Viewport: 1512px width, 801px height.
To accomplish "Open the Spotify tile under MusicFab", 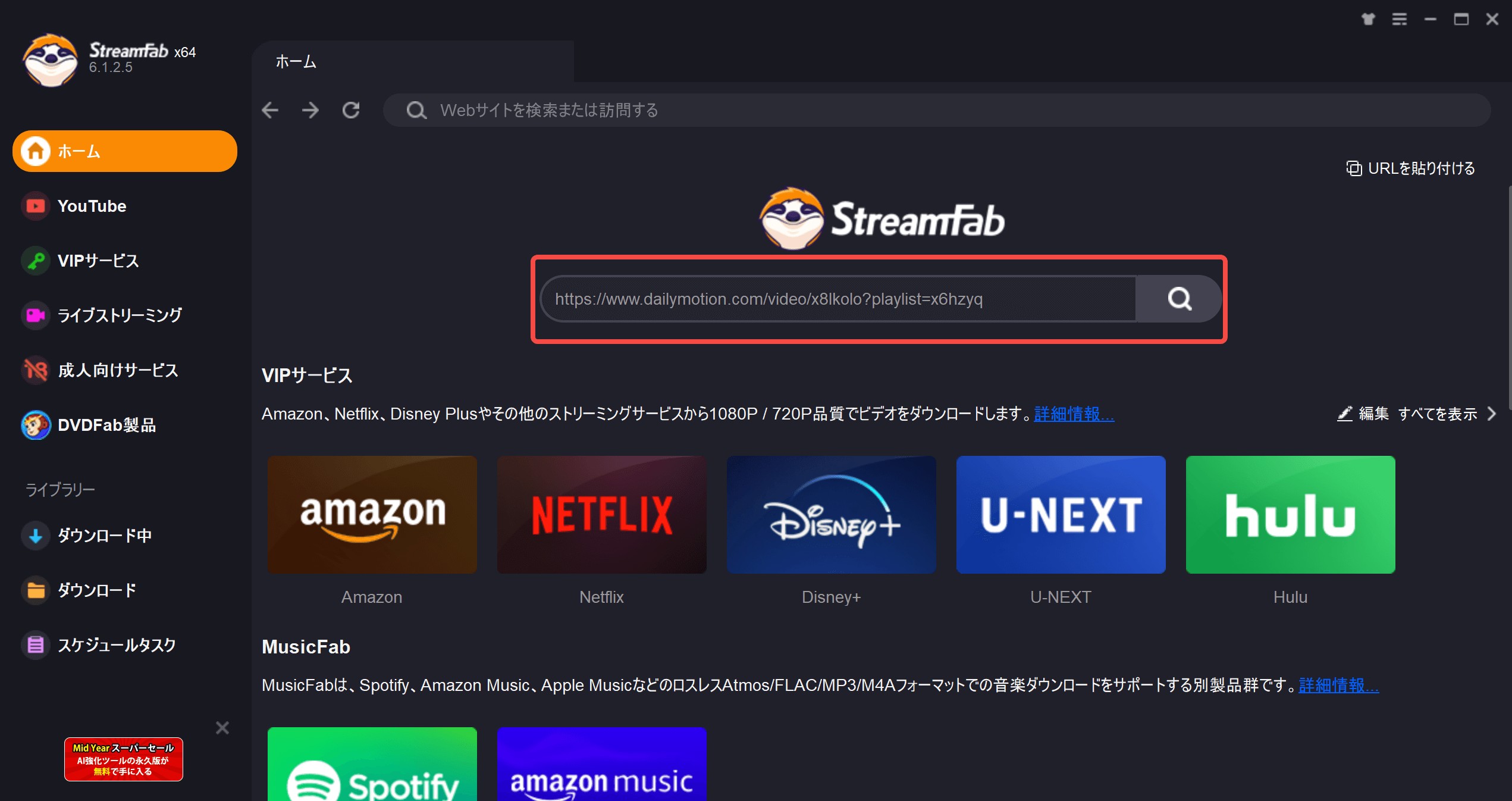I will (372, 764).
